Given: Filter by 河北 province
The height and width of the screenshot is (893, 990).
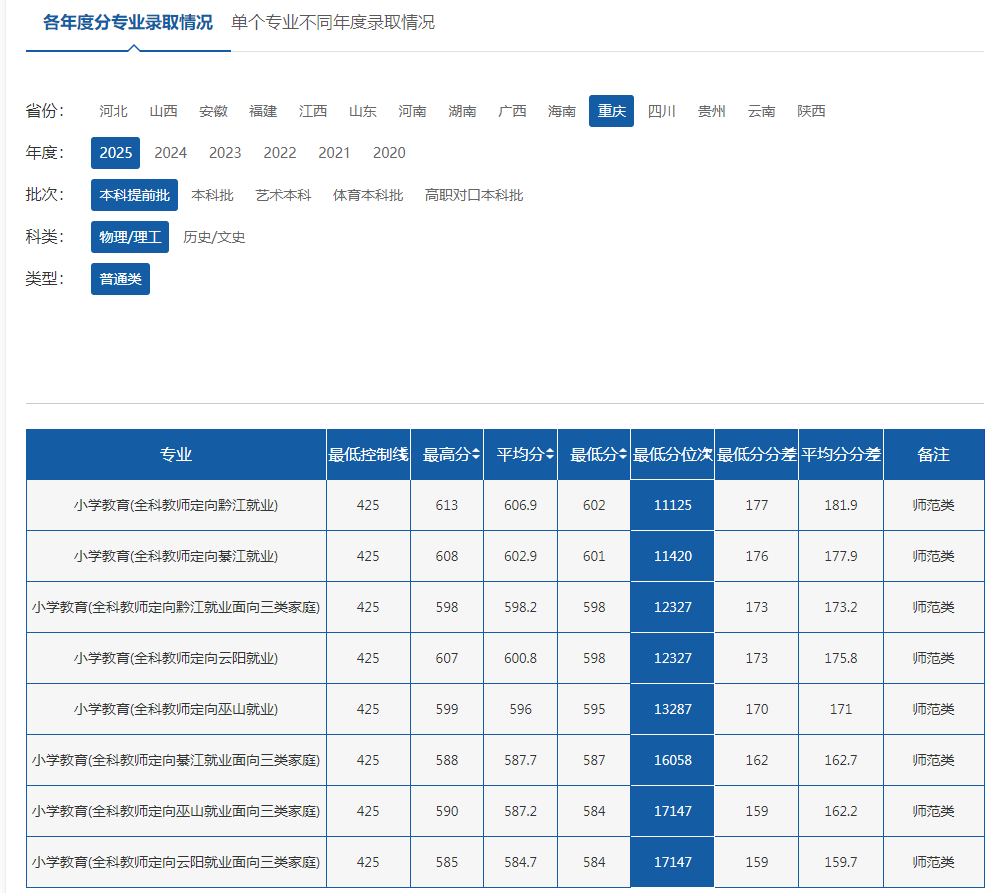Looking at the screenshot, I should [x=114, y=111].
